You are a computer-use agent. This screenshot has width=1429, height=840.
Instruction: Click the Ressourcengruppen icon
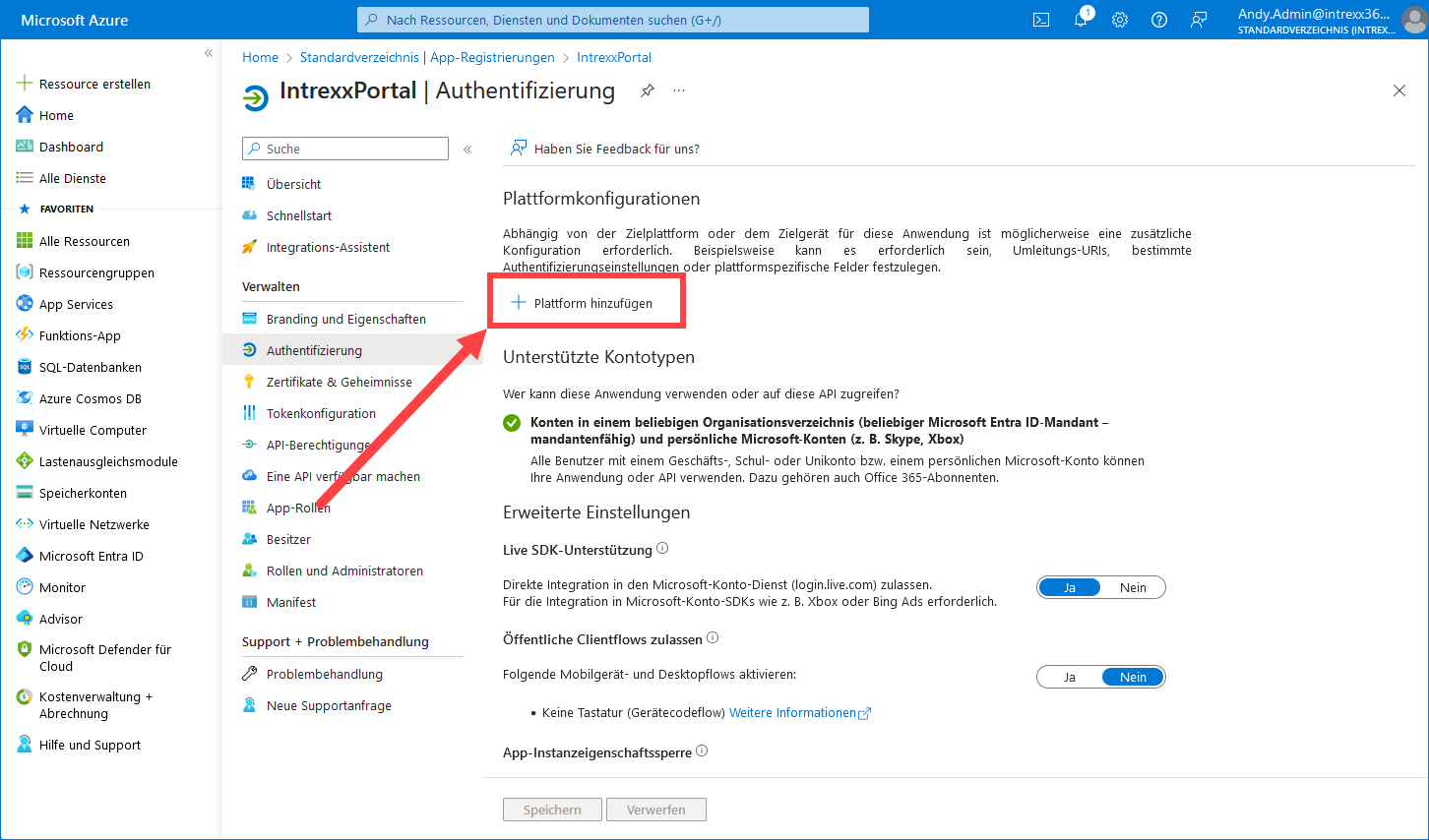(x=25, y=272)
